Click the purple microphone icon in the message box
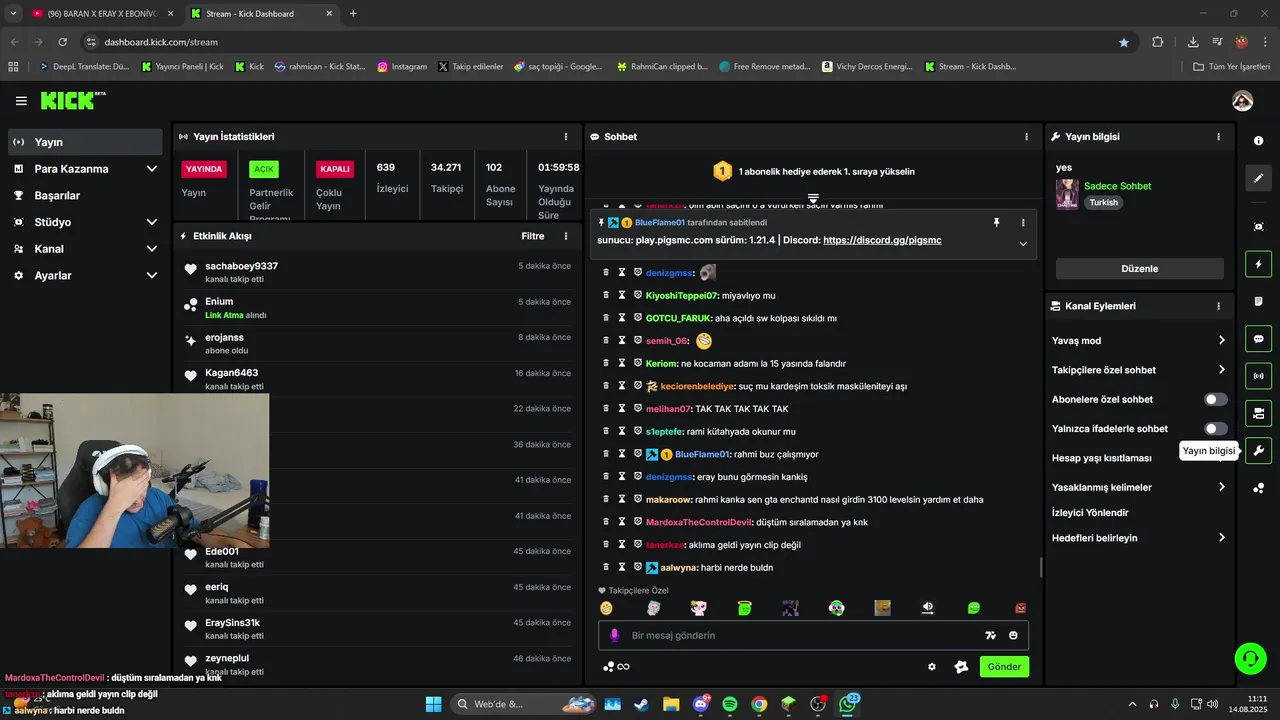1280x720 pixels. coord(615,636)
